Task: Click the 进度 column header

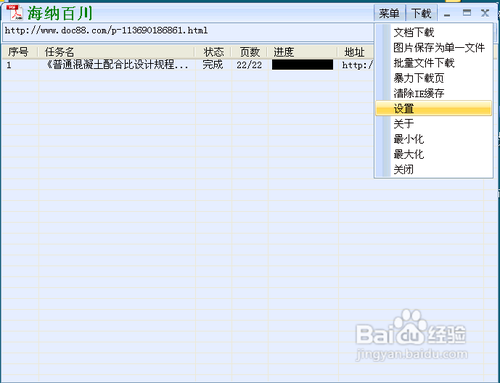Action: point(303,52)
